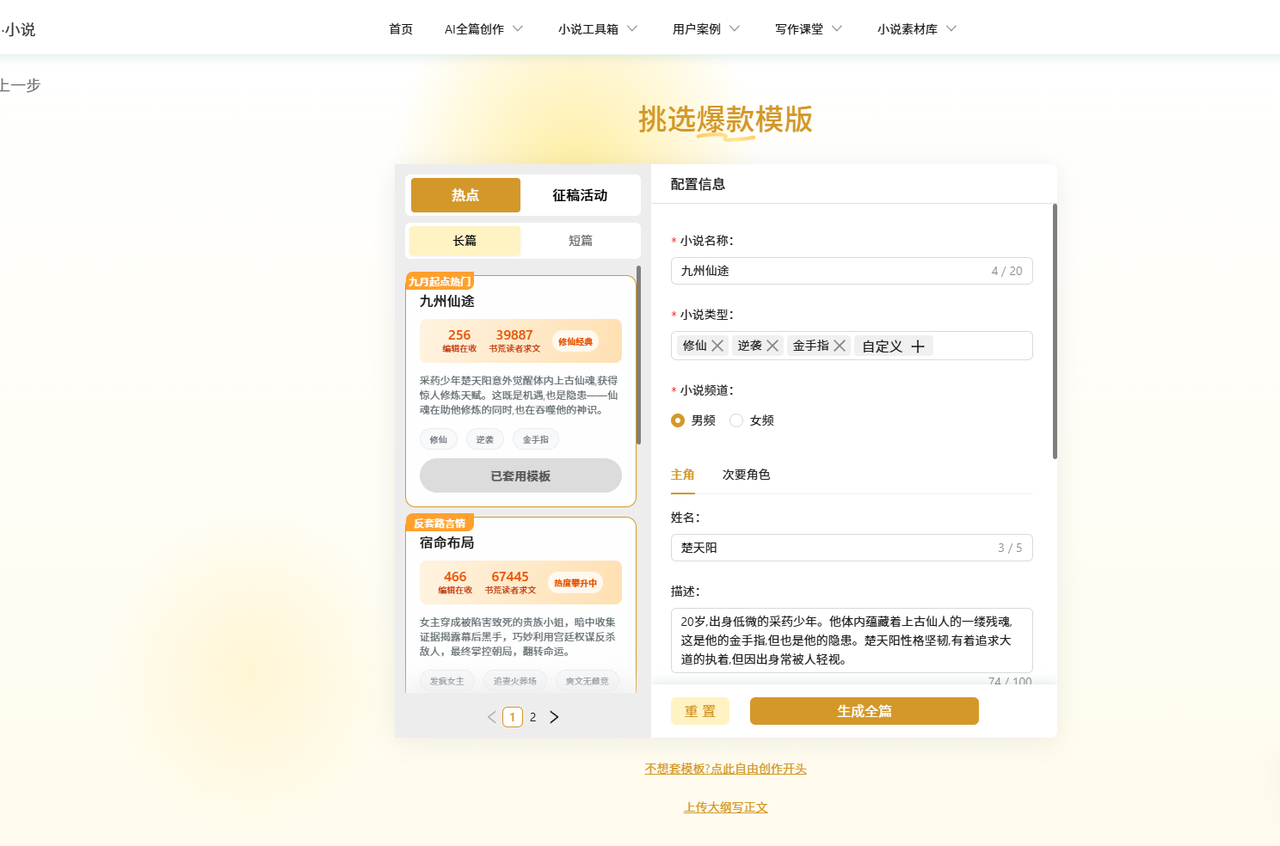The height and width of the screenshot is (846, 1280).
Task: Click the 生成全篇 button
Action: [864, 711]
